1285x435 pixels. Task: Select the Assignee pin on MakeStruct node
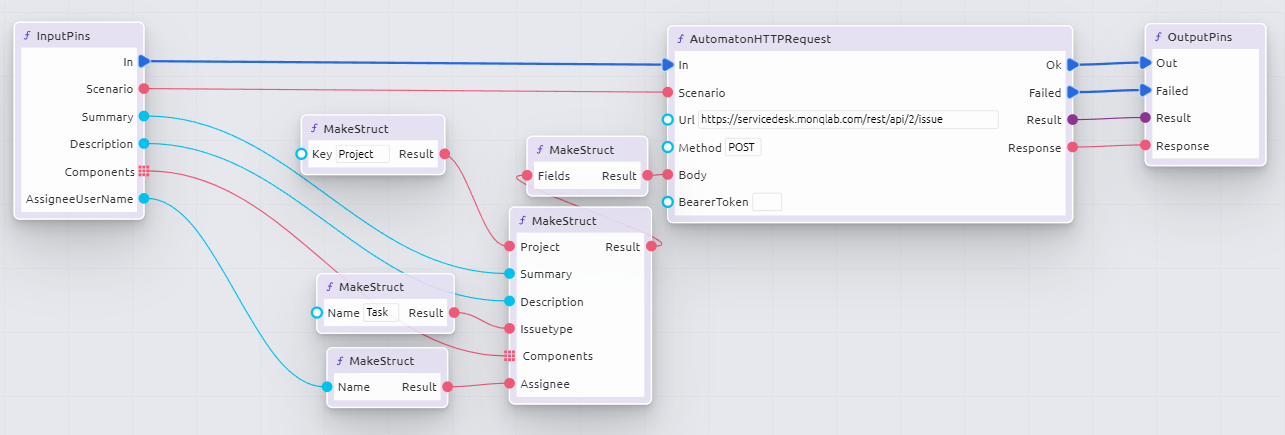(510, 383)
